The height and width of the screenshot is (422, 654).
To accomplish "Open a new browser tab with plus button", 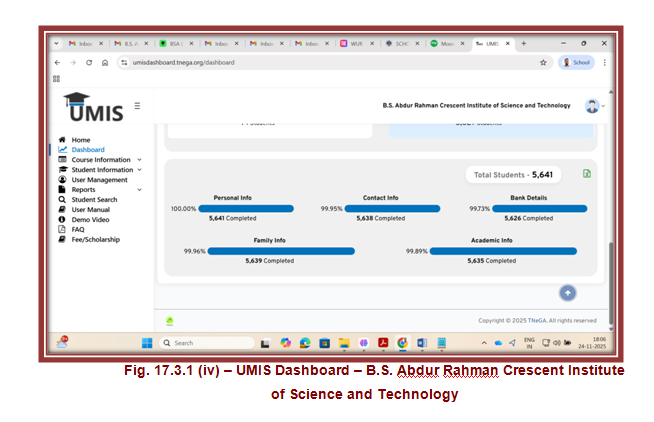I will coord(523,43).
